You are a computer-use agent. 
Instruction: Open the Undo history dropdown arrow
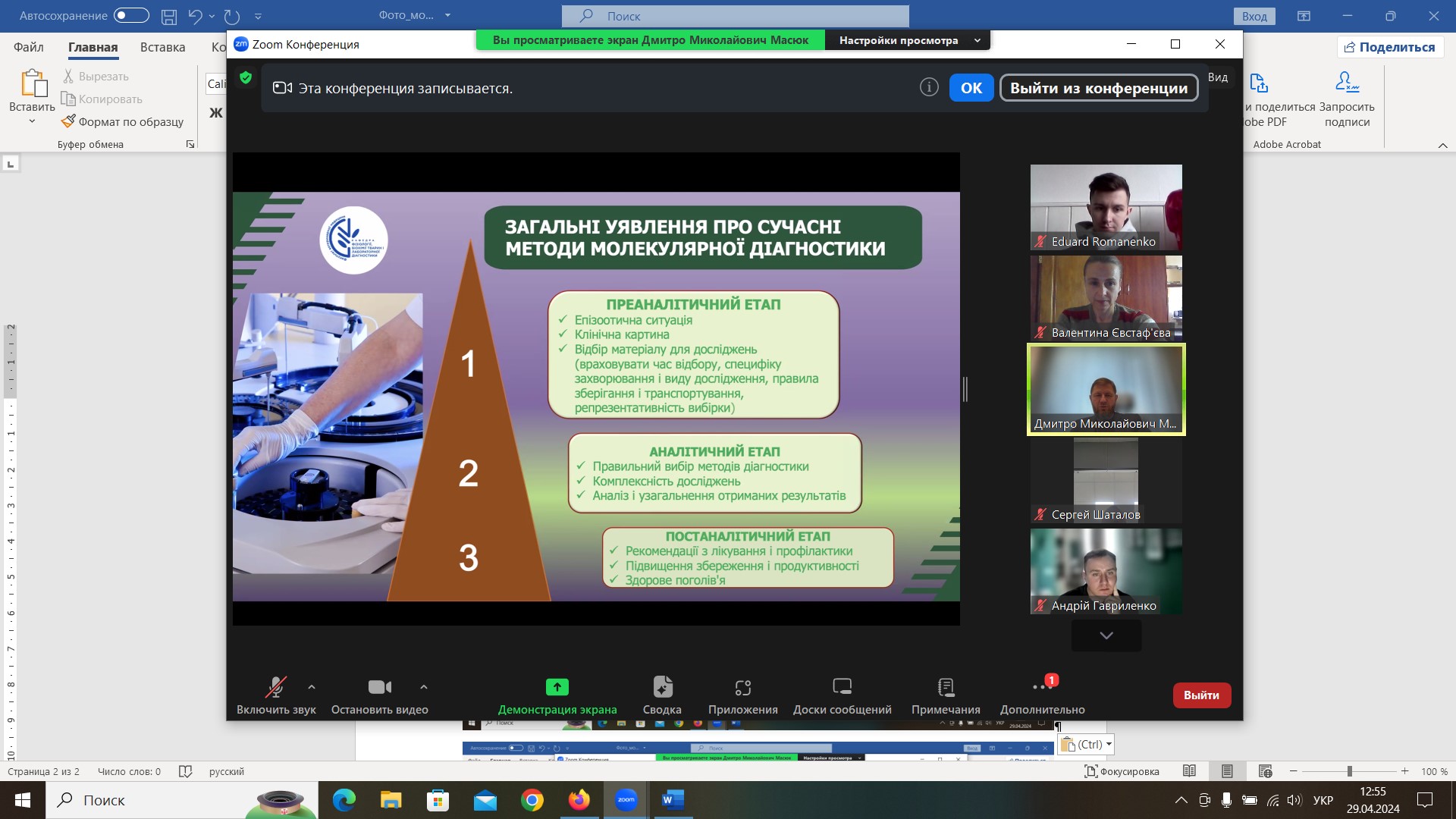click(212, 15)
